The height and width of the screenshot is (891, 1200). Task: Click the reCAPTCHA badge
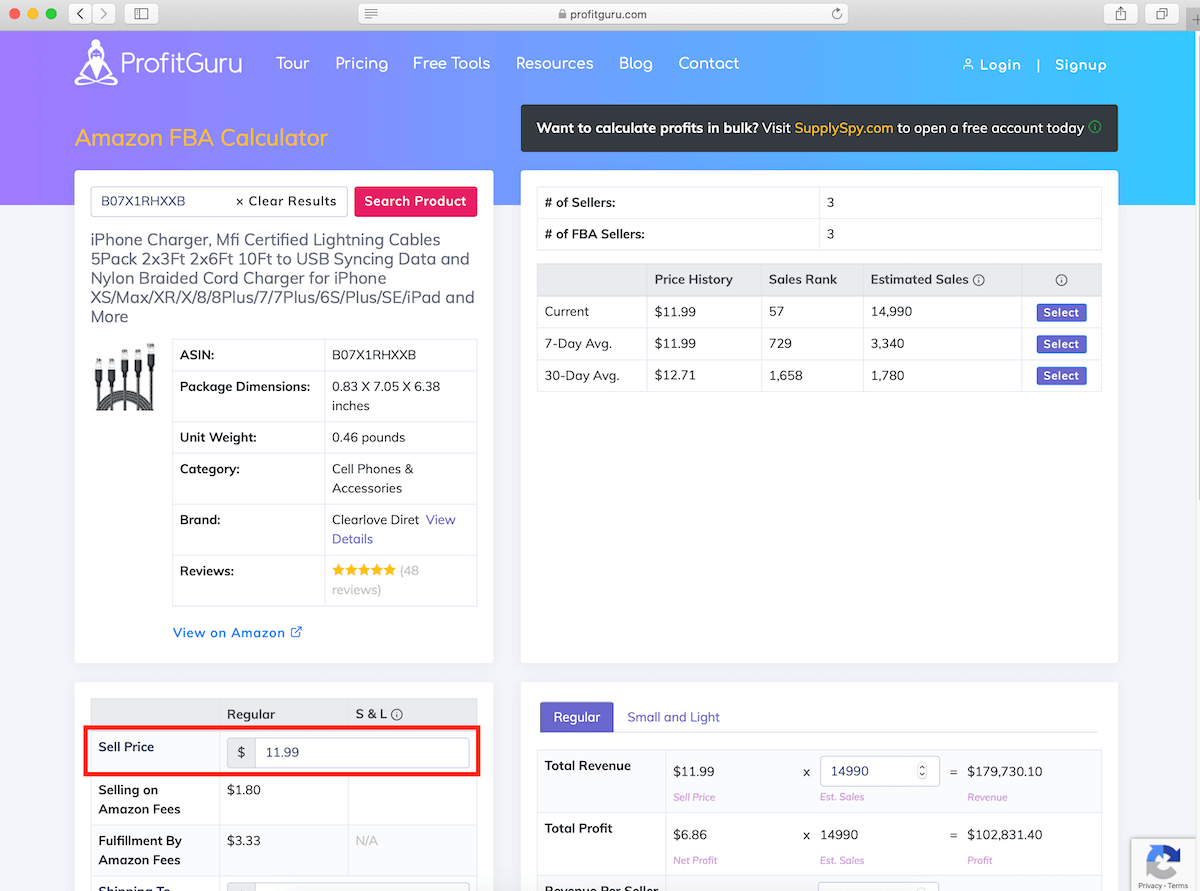1163,864
